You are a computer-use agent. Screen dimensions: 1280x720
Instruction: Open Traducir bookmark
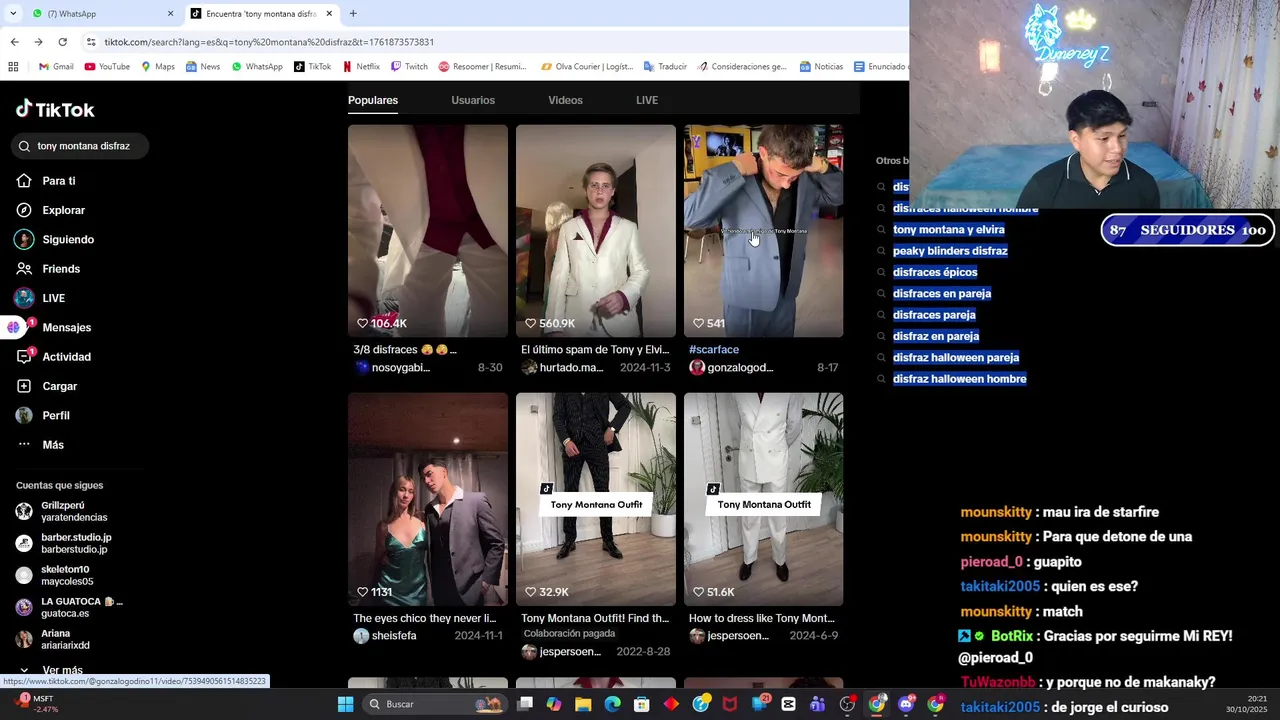click(665, 67)
